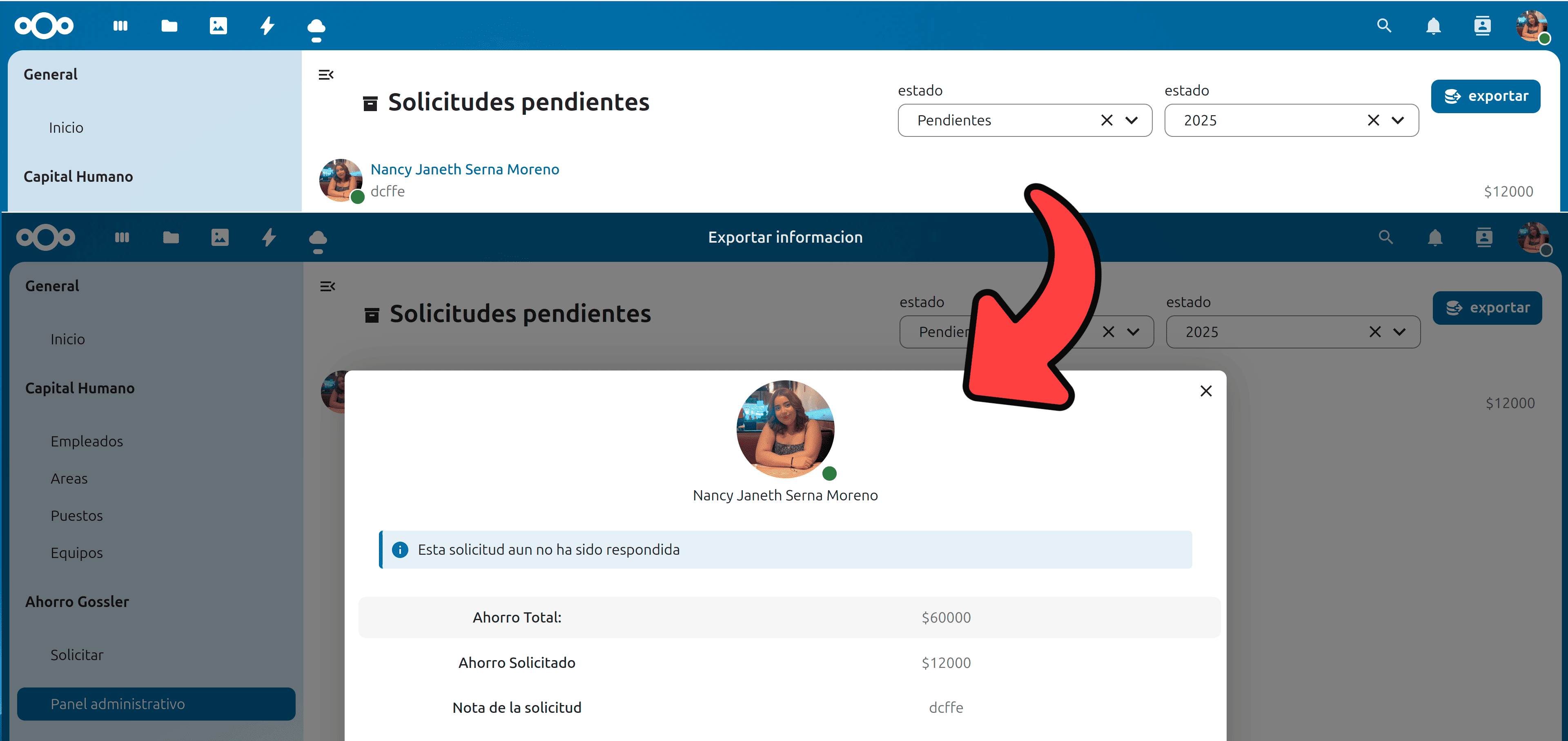This screenshot has height=741, width=1568.
Task: Close the request detail dialog
Action: coord(1206,391)
